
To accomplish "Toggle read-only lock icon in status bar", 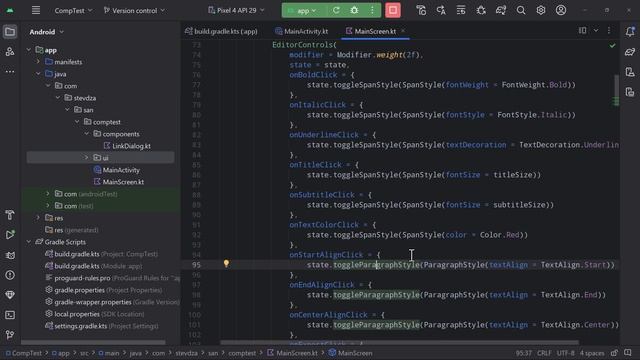I will point(614,353).
